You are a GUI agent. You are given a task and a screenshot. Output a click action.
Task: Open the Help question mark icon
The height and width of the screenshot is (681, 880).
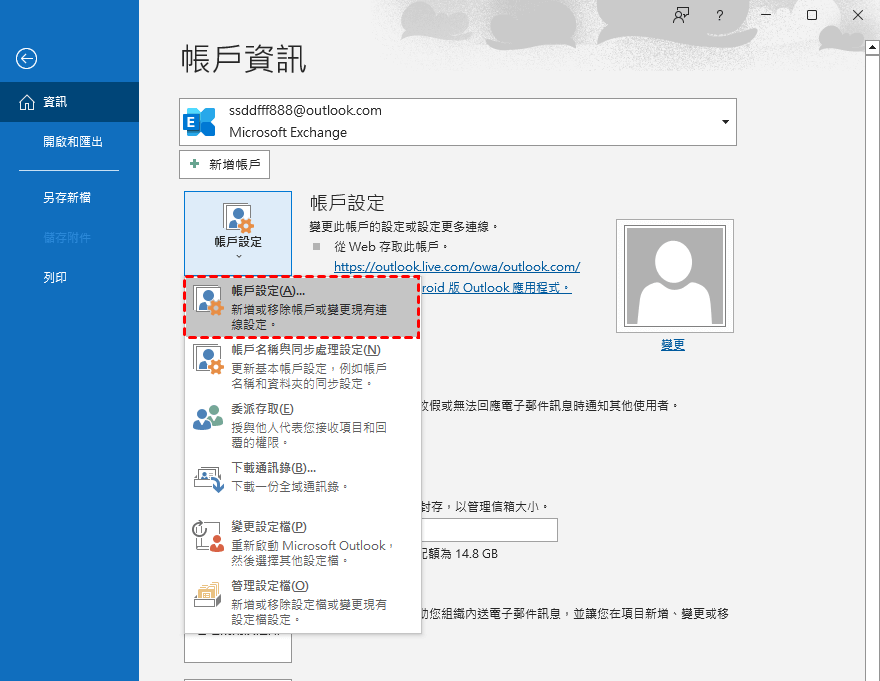[719, 16]
